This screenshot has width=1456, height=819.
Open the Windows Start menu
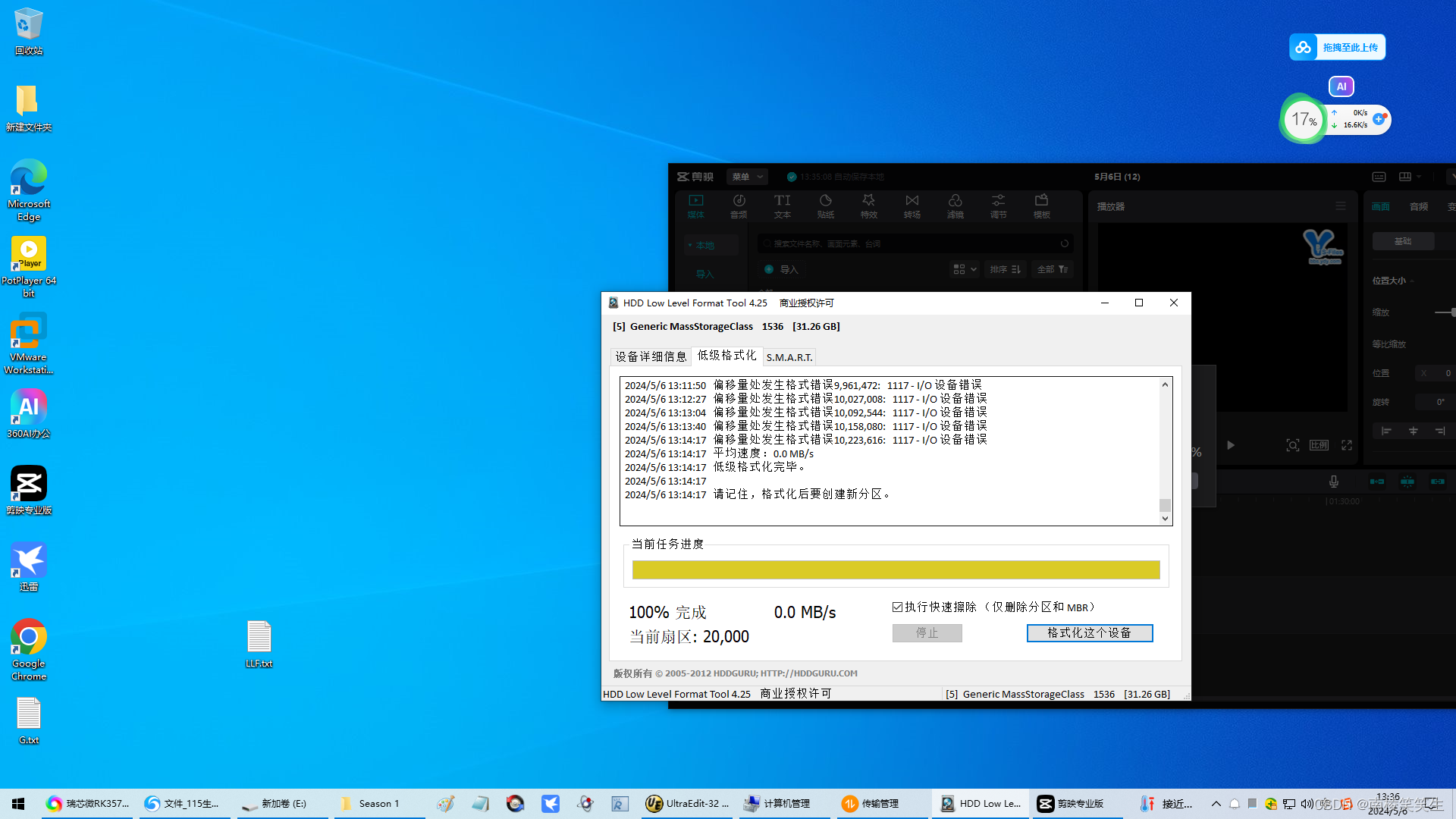(18, 804)
